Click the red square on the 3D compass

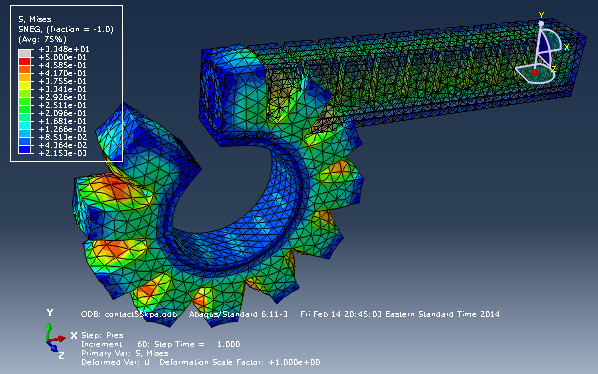(x=534, y=72)
